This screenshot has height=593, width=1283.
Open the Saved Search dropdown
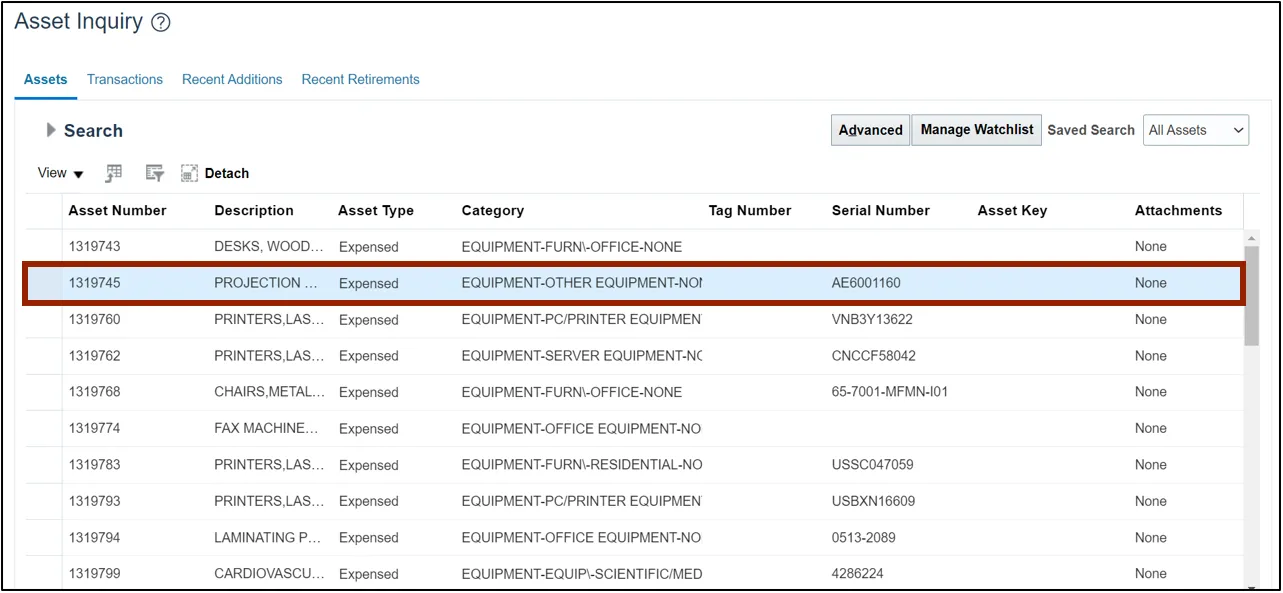1195,130
